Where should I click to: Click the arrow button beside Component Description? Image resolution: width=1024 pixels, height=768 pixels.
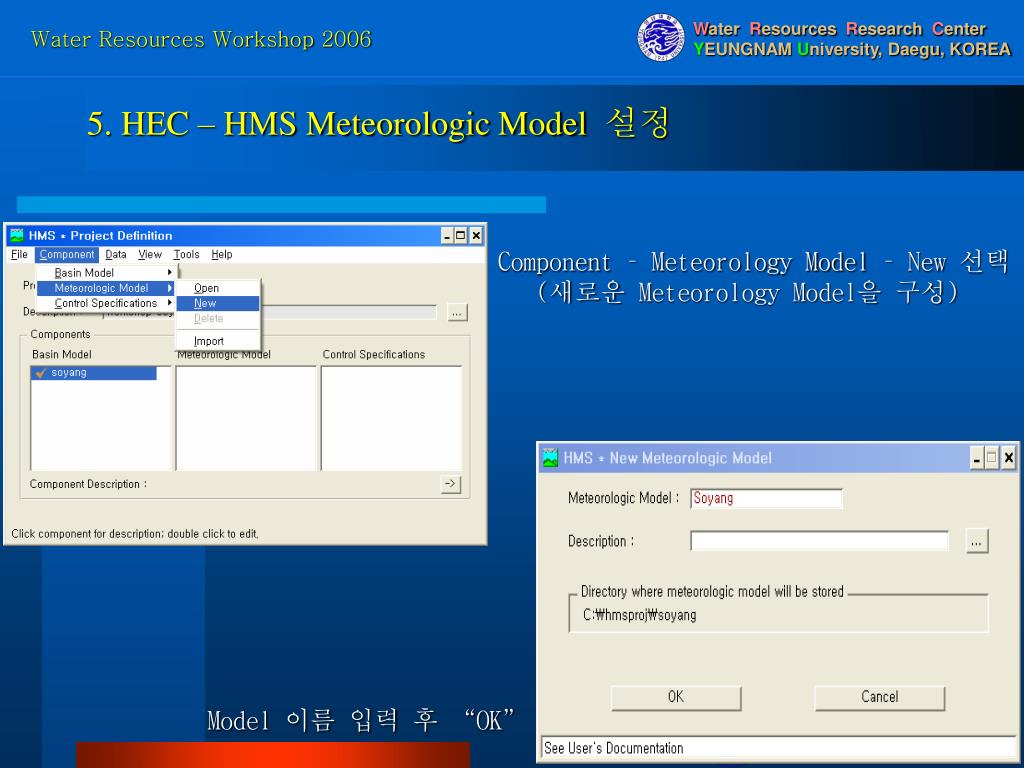[451, 484]
